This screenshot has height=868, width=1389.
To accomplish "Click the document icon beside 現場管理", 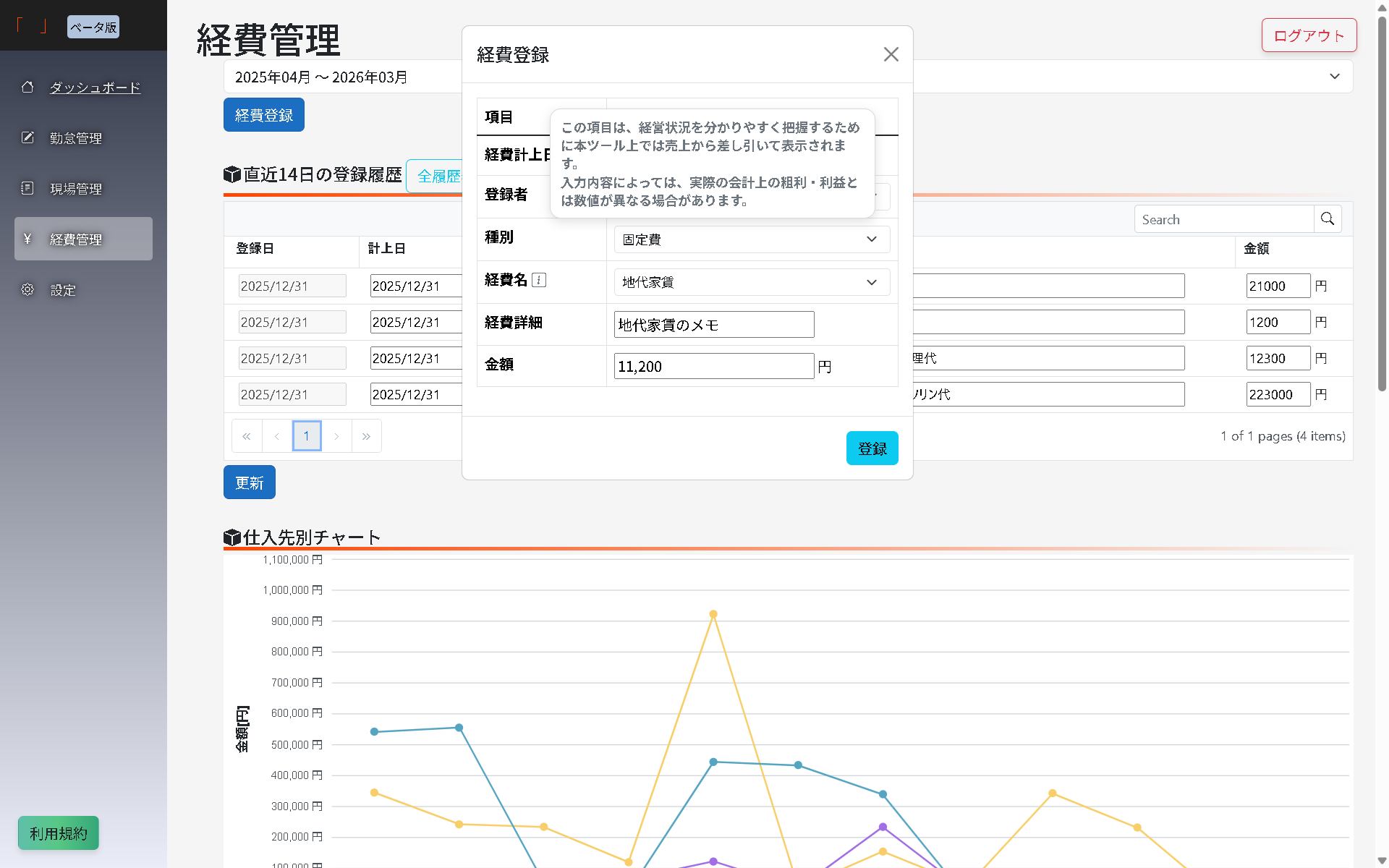I will click(x=27, y=187).
